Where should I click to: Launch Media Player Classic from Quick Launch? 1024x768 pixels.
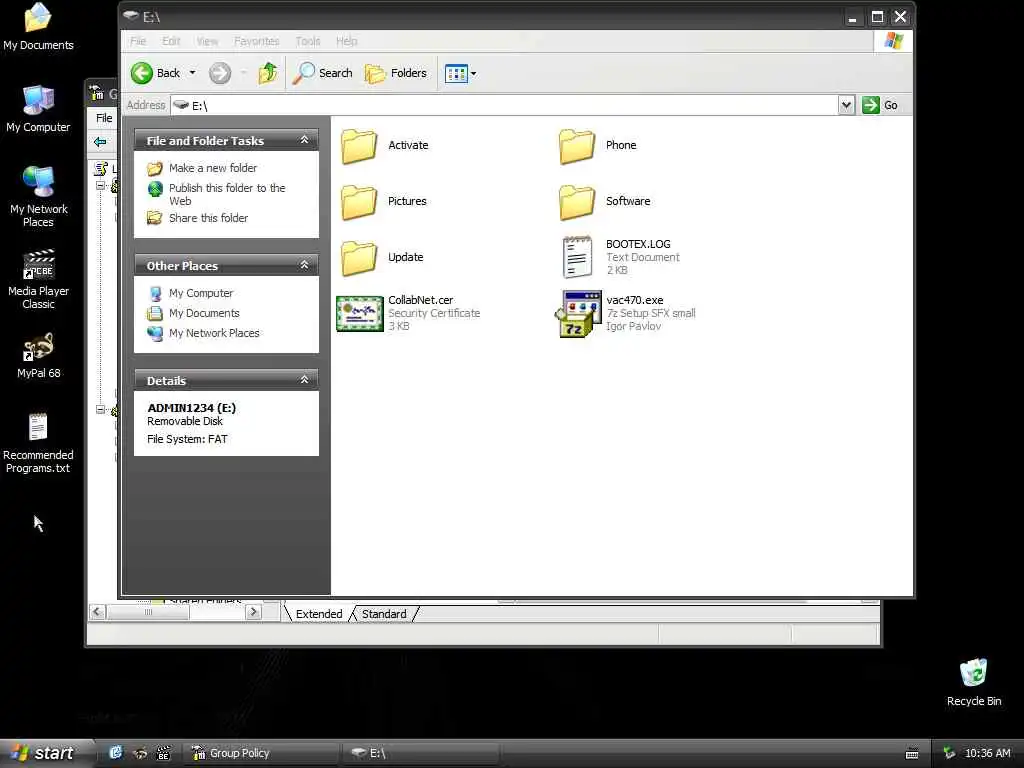point(163,753)
